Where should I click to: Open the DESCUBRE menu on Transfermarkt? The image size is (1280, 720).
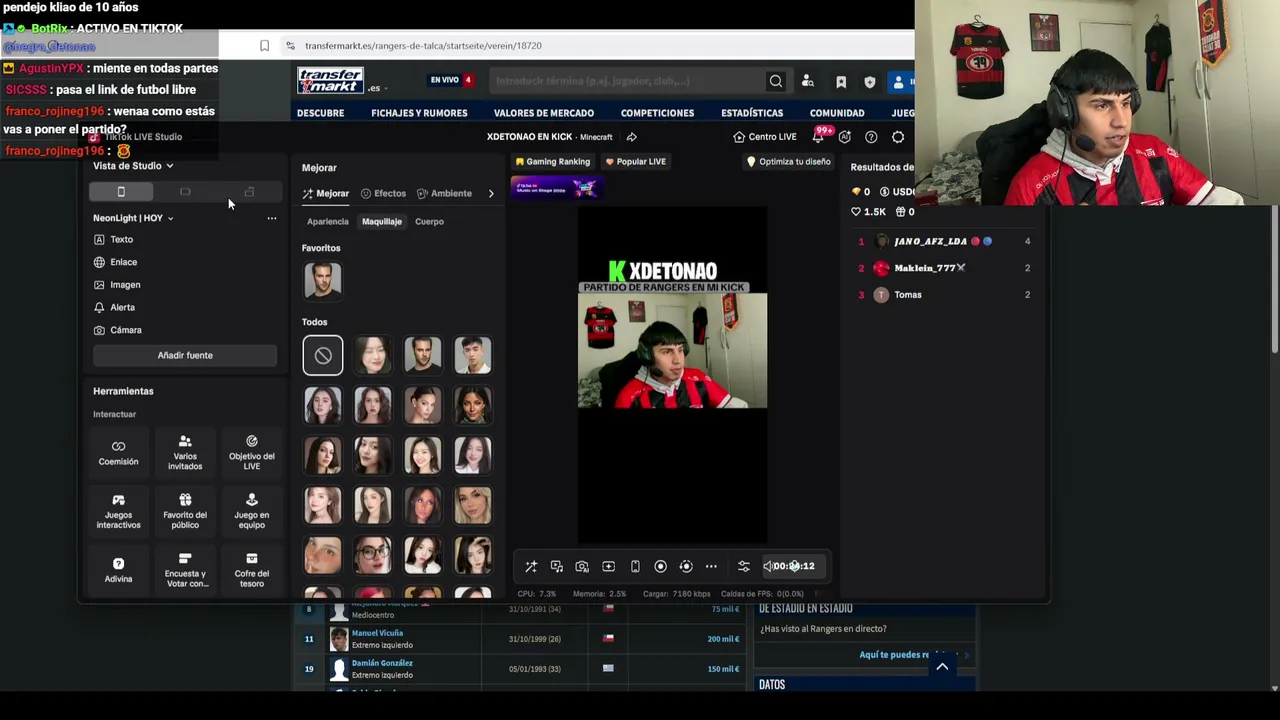(320, 113)
